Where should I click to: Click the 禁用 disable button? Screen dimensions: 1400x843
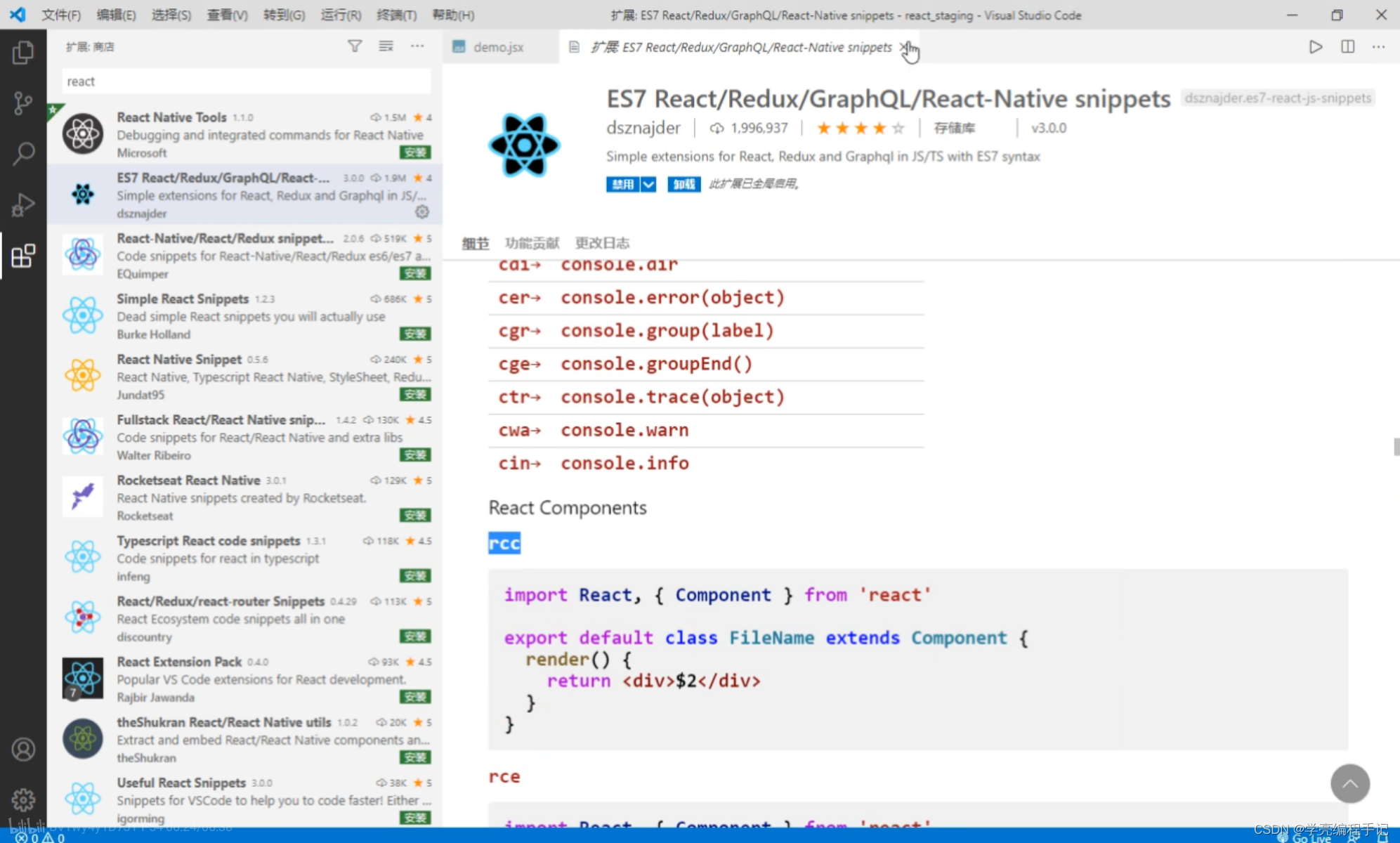623,184
